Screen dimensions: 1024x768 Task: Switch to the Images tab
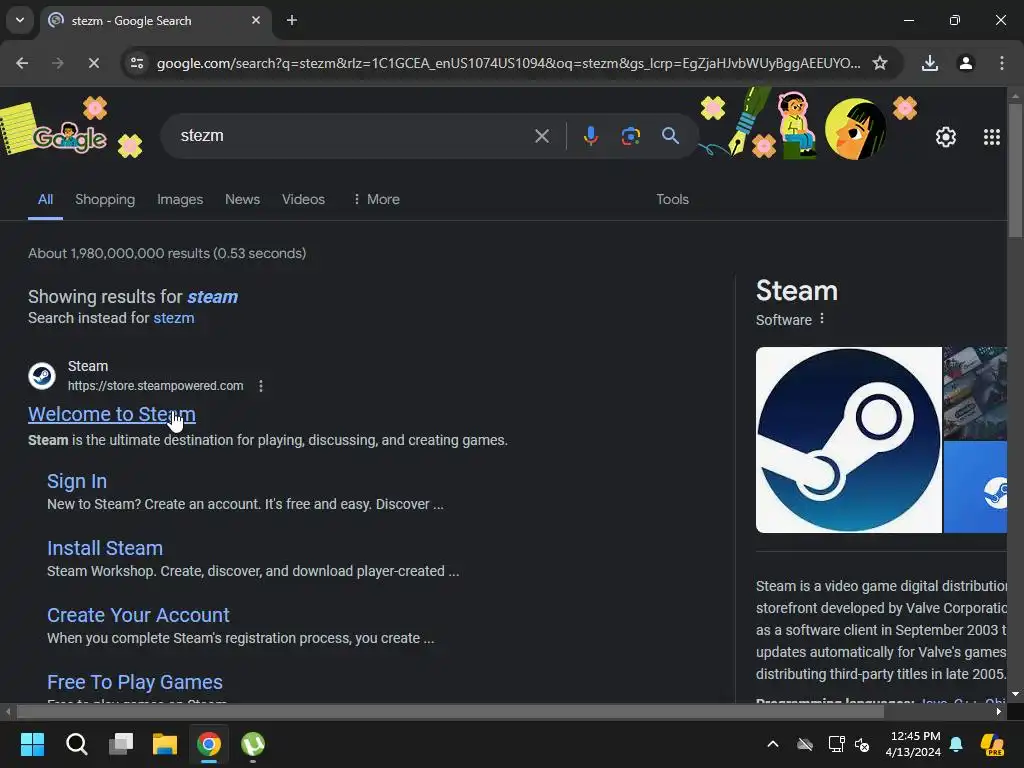[x=180, y=200]
